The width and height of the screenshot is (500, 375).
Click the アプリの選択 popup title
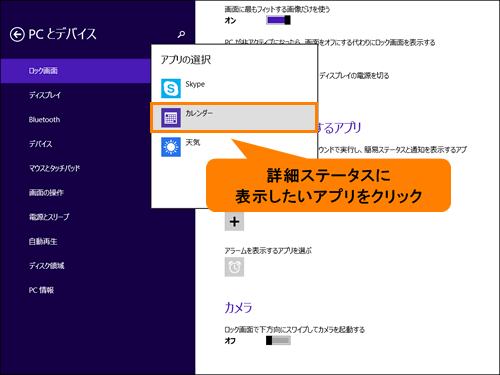click(x=186, y=60)
